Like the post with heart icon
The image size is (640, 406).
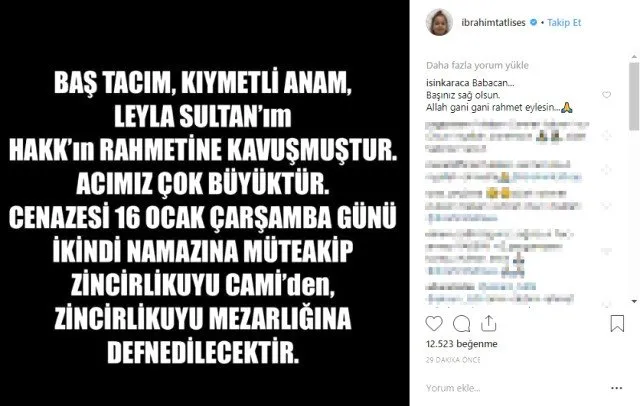[x=433, y=324]
